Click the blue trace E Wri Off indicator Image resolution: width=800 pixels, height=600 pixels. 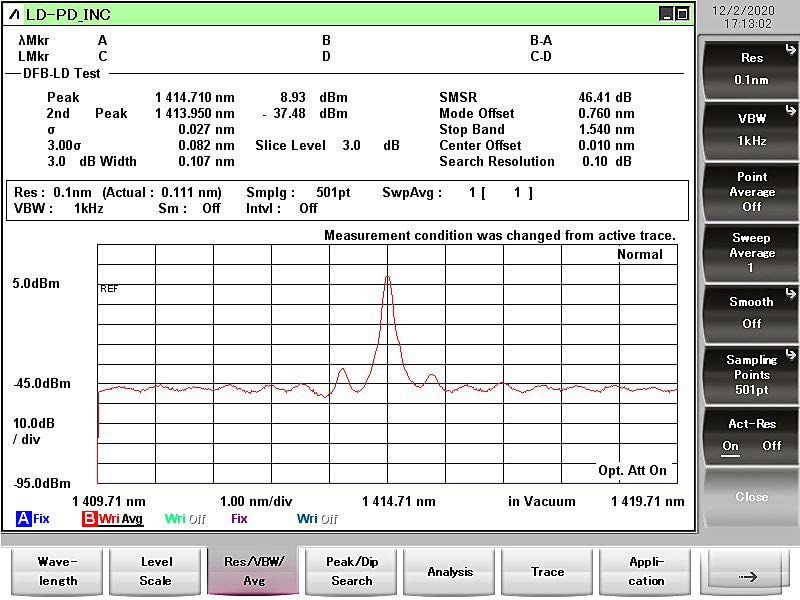tap(317, 519)
